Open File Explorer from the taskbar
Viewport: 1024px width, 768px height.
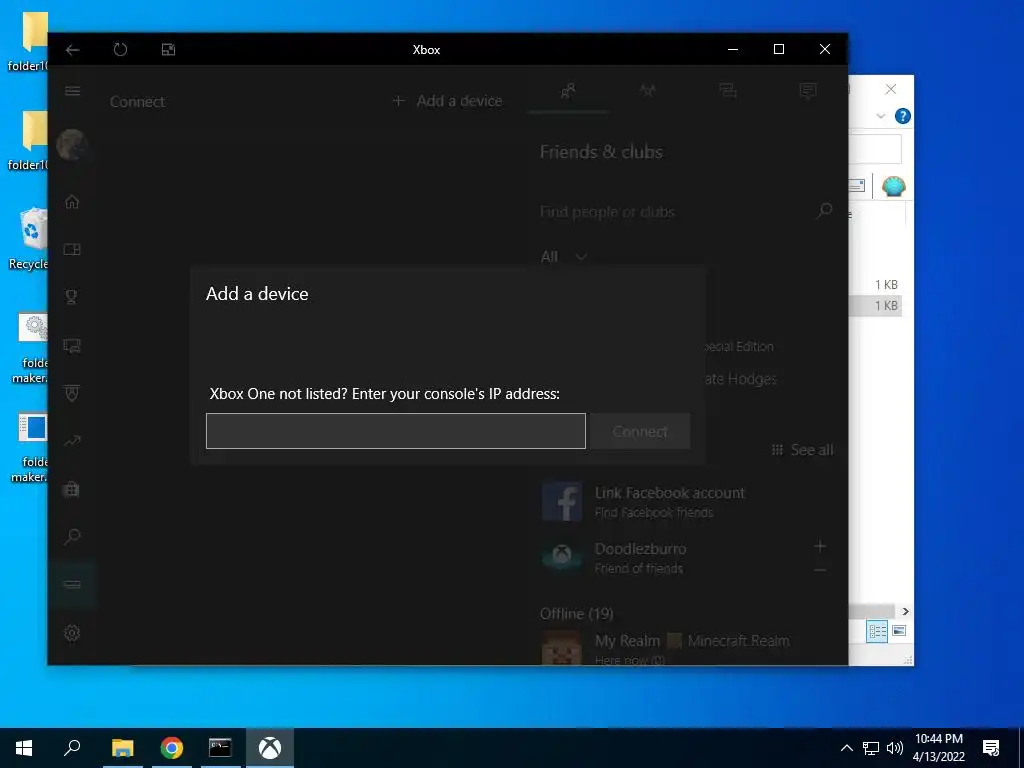(122, 748)
